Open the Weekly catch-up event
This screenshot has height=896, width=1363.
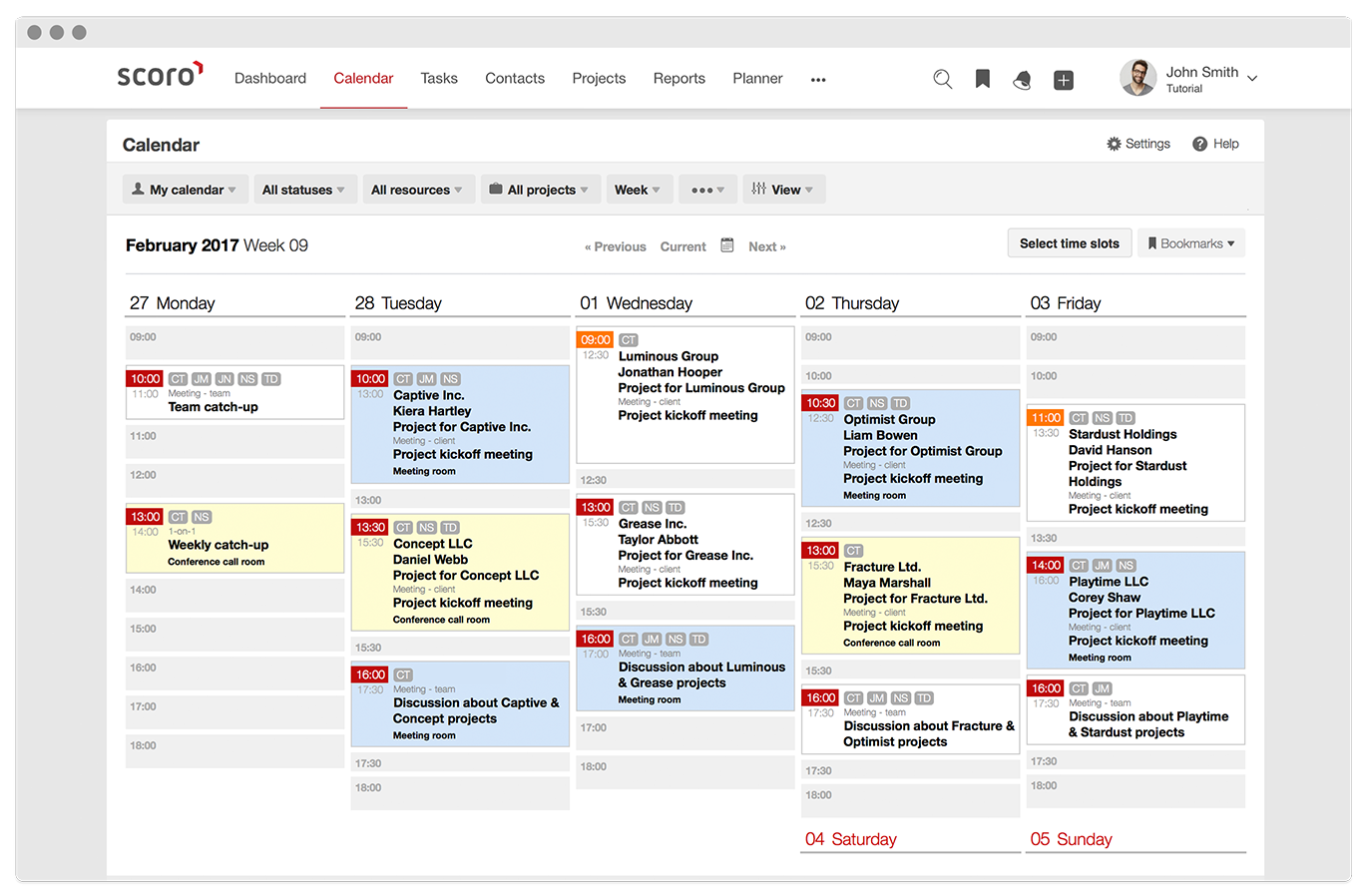[235, 538]
